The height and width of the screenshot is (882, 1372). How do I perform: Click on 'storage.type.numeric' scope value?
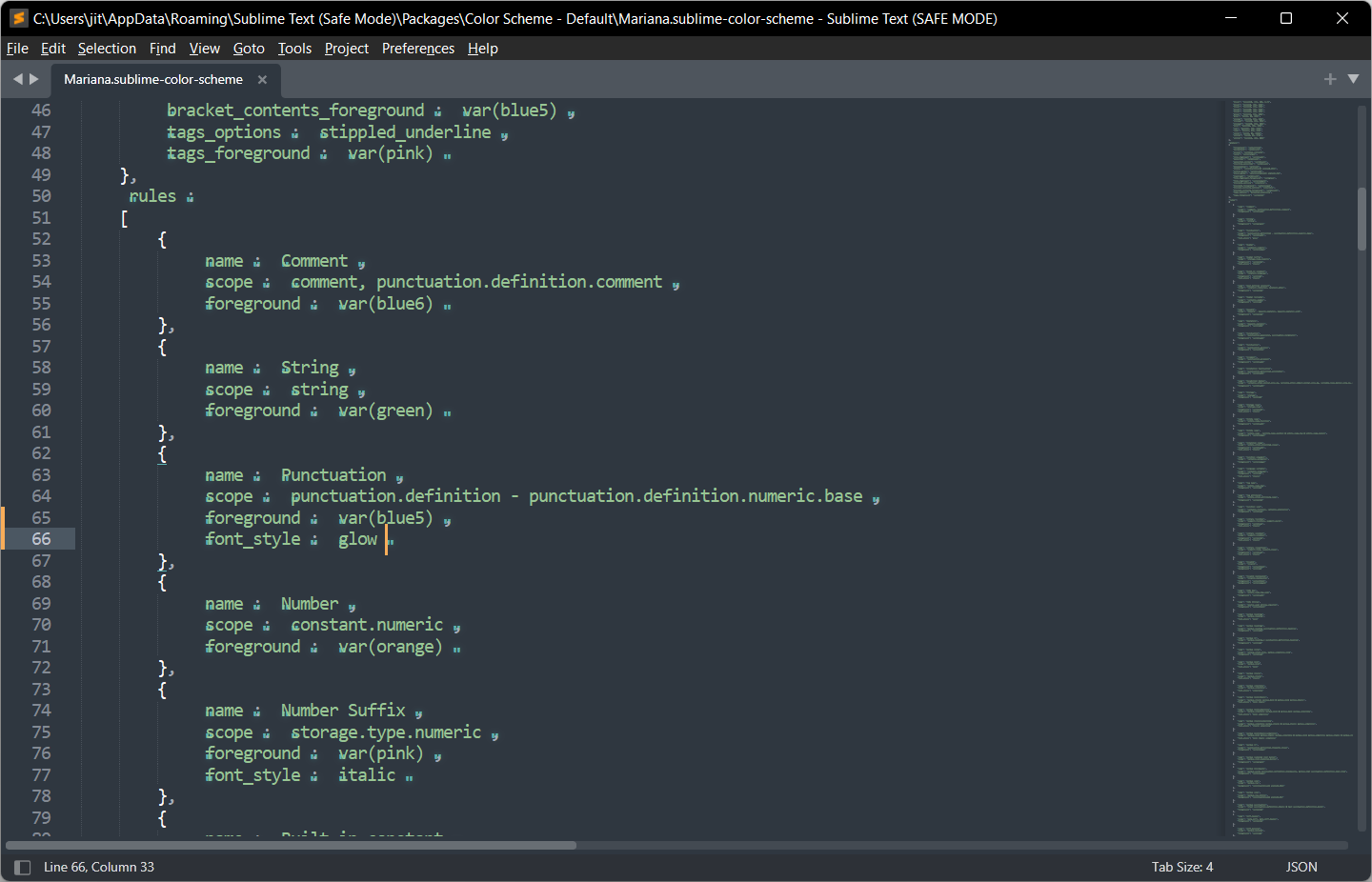[386, 732]
